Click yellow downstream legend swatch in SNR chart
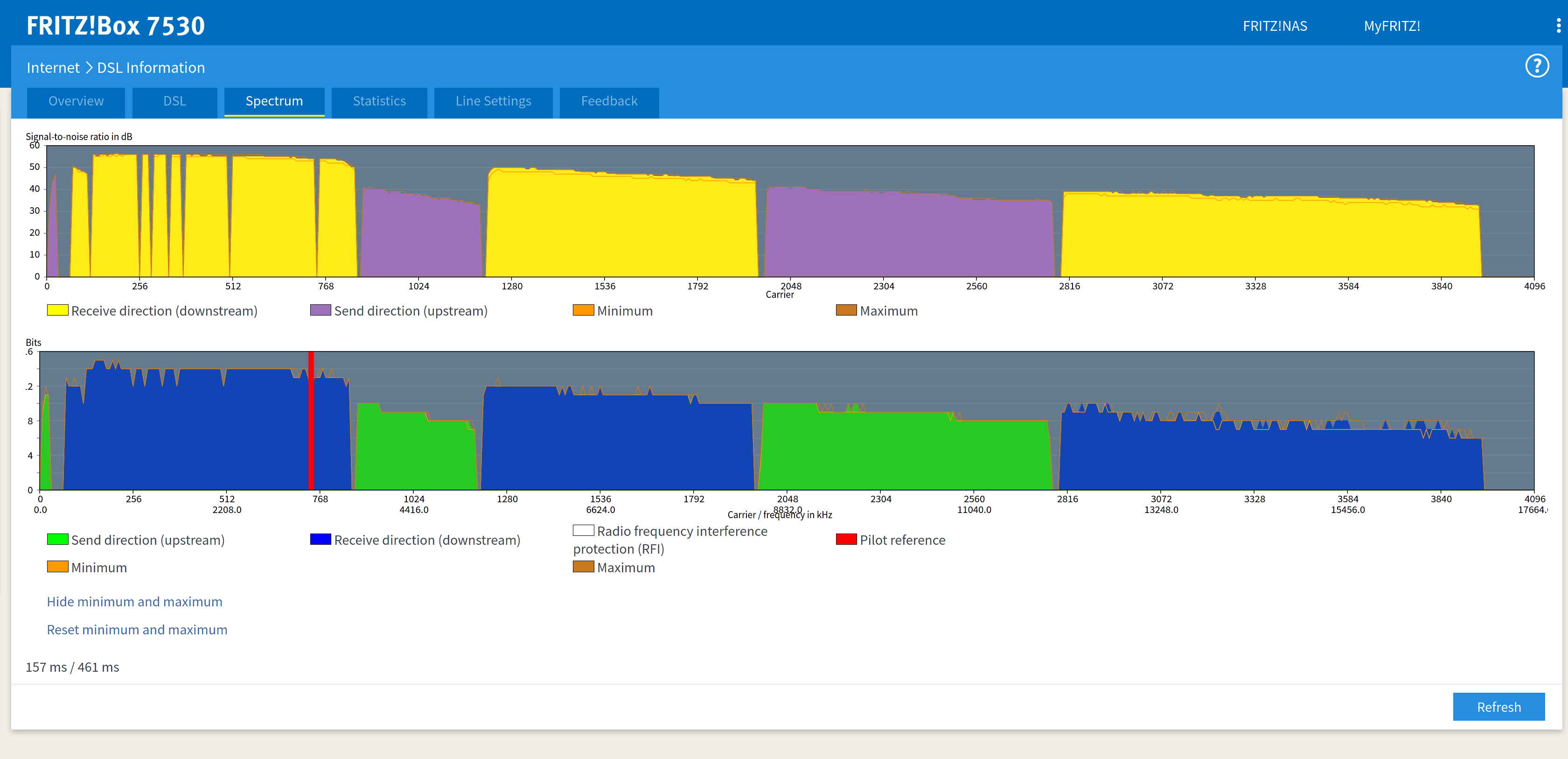The image size is (1568, 759). [x=57, y=310]
